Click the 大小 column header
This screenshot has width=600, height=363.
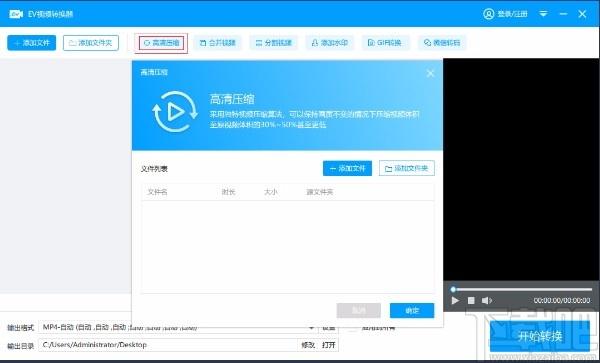tap(271, 192)
